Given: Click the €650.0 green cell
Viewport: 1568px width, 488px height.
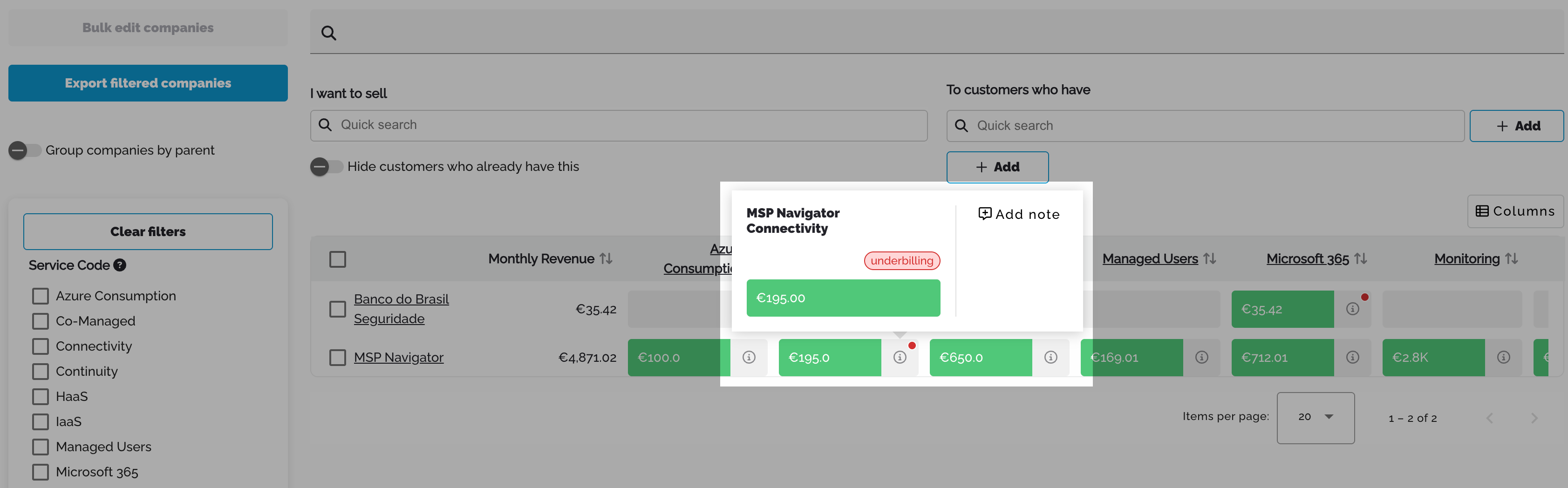Looking at the screenshot, I should tap(981, 357).
